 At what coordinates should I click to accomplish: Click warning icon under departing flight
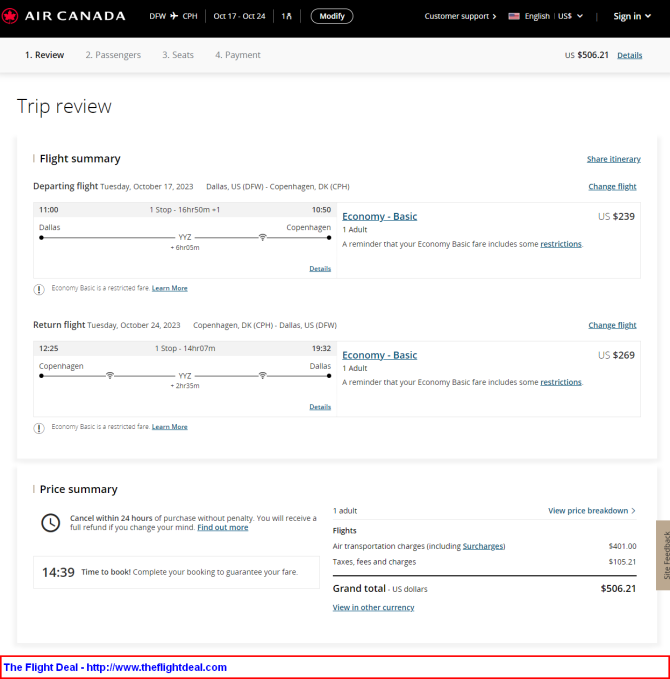click(x=39, y=289)
